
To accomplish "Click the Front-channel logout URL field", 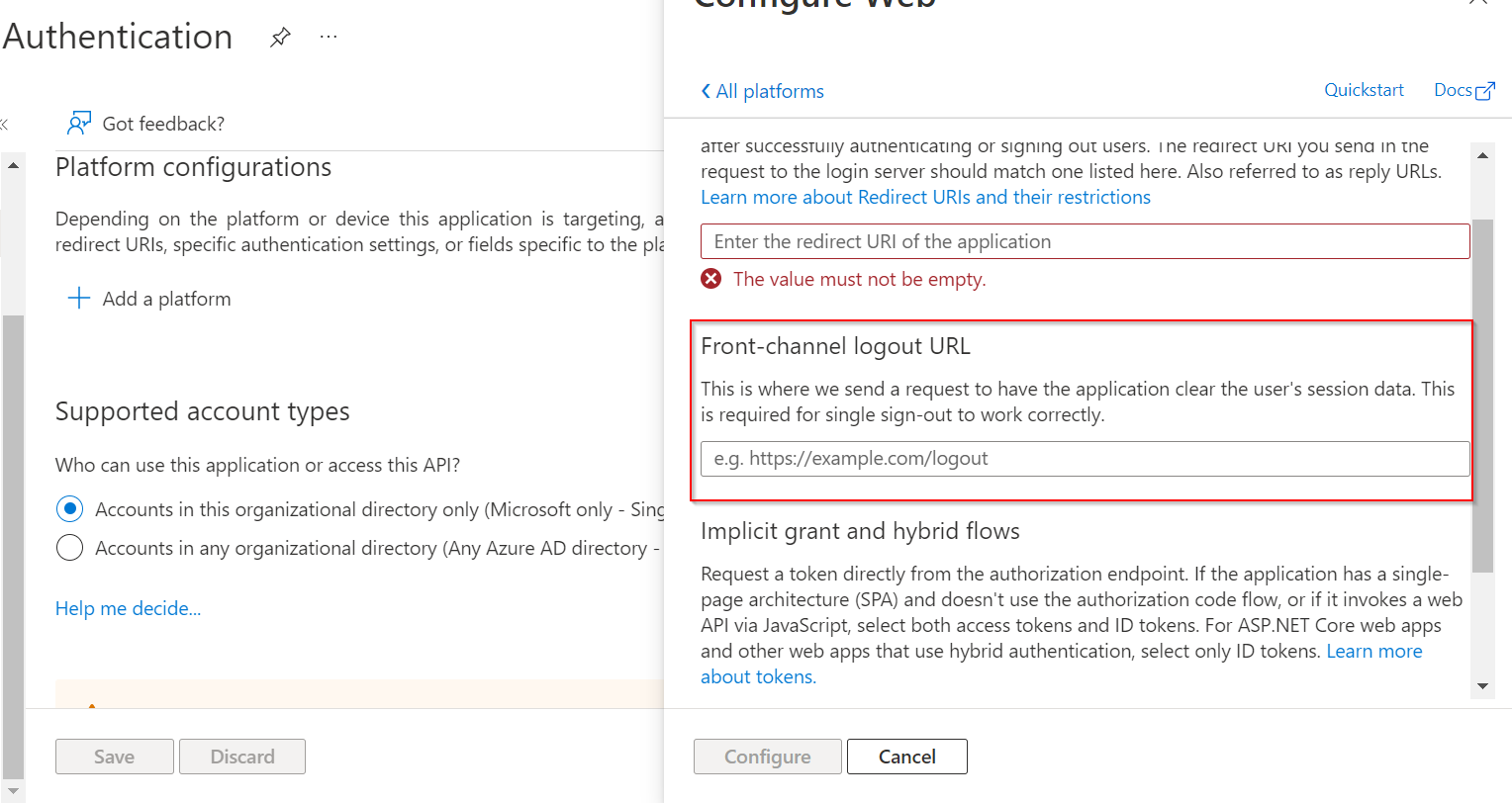I will [x=1085, y=459].
